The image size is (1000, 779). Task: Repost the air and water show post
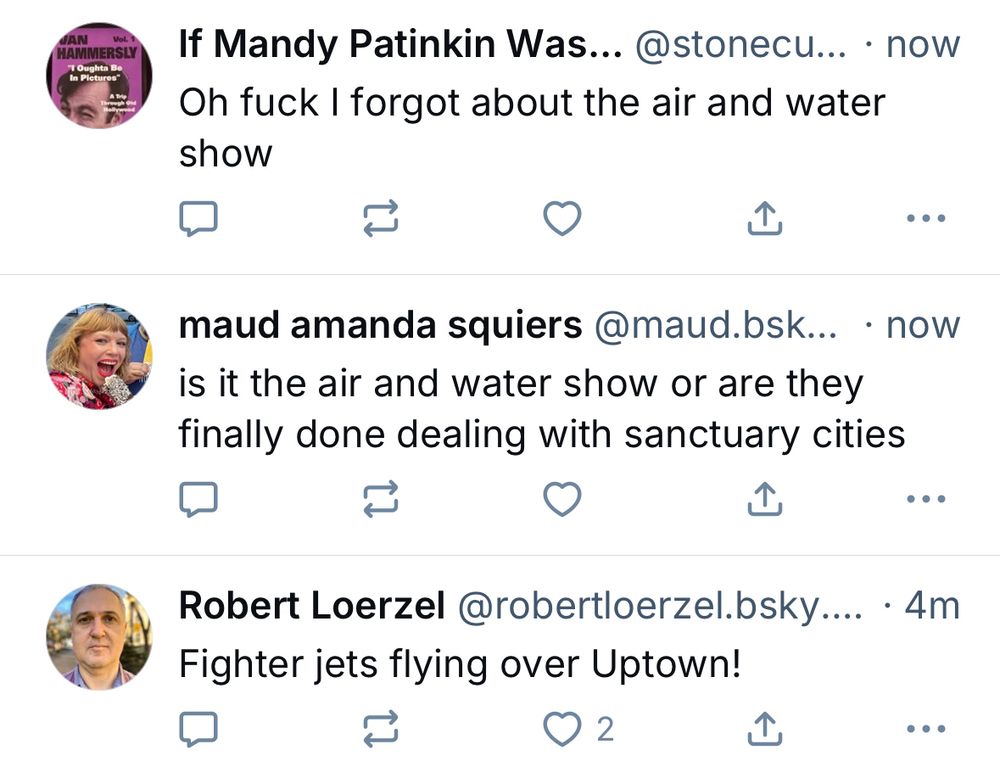click(x=380, y=218)
